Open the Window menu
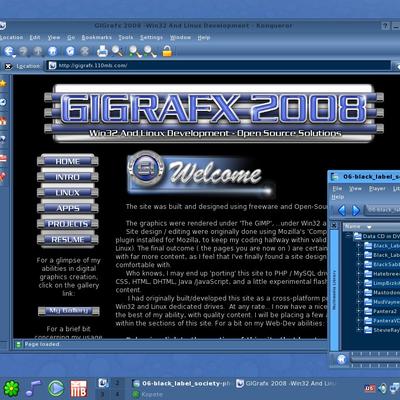 coord(180,37)
